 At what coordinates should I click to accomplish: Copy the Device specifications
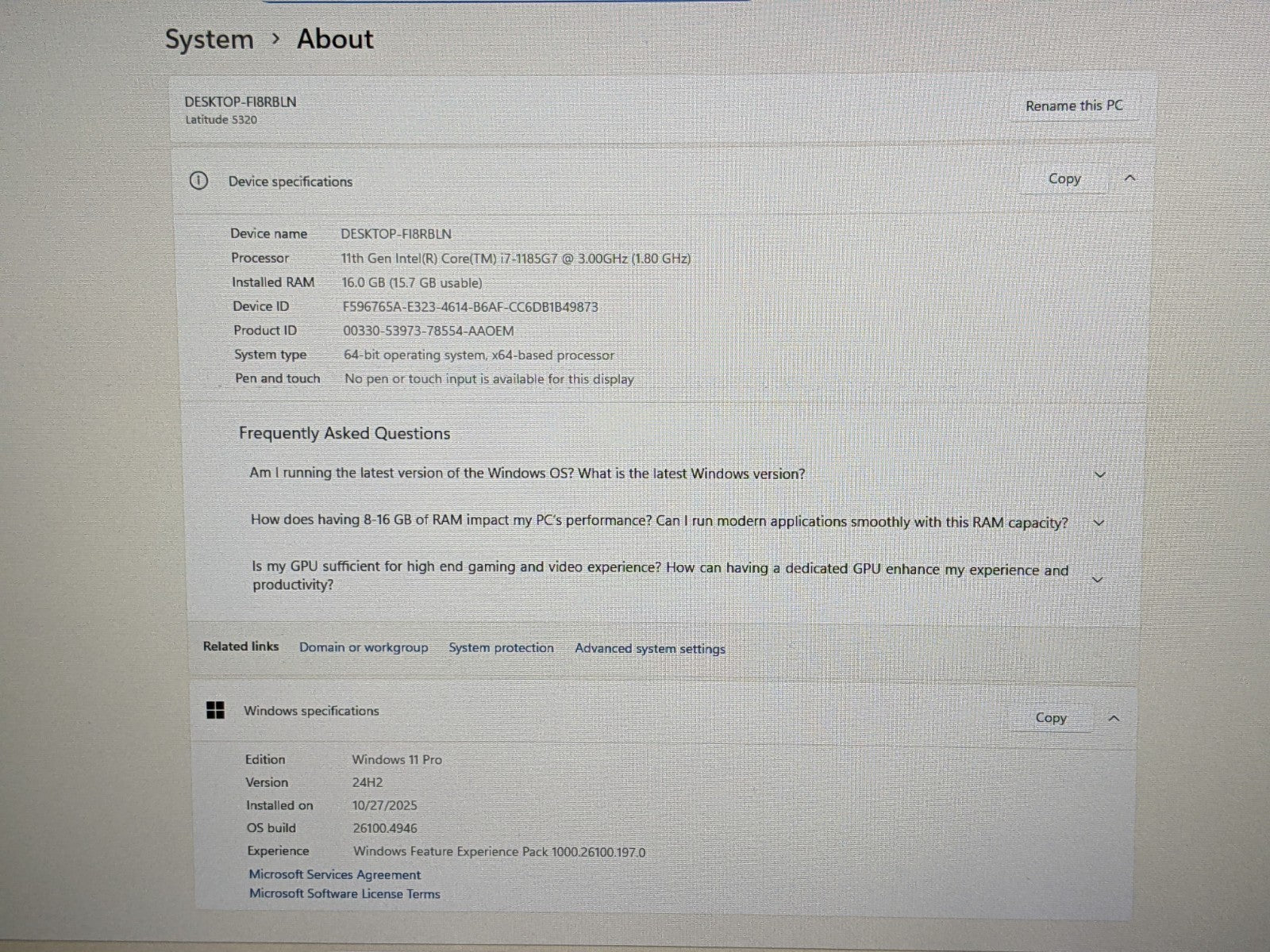tap(1064, 178)
